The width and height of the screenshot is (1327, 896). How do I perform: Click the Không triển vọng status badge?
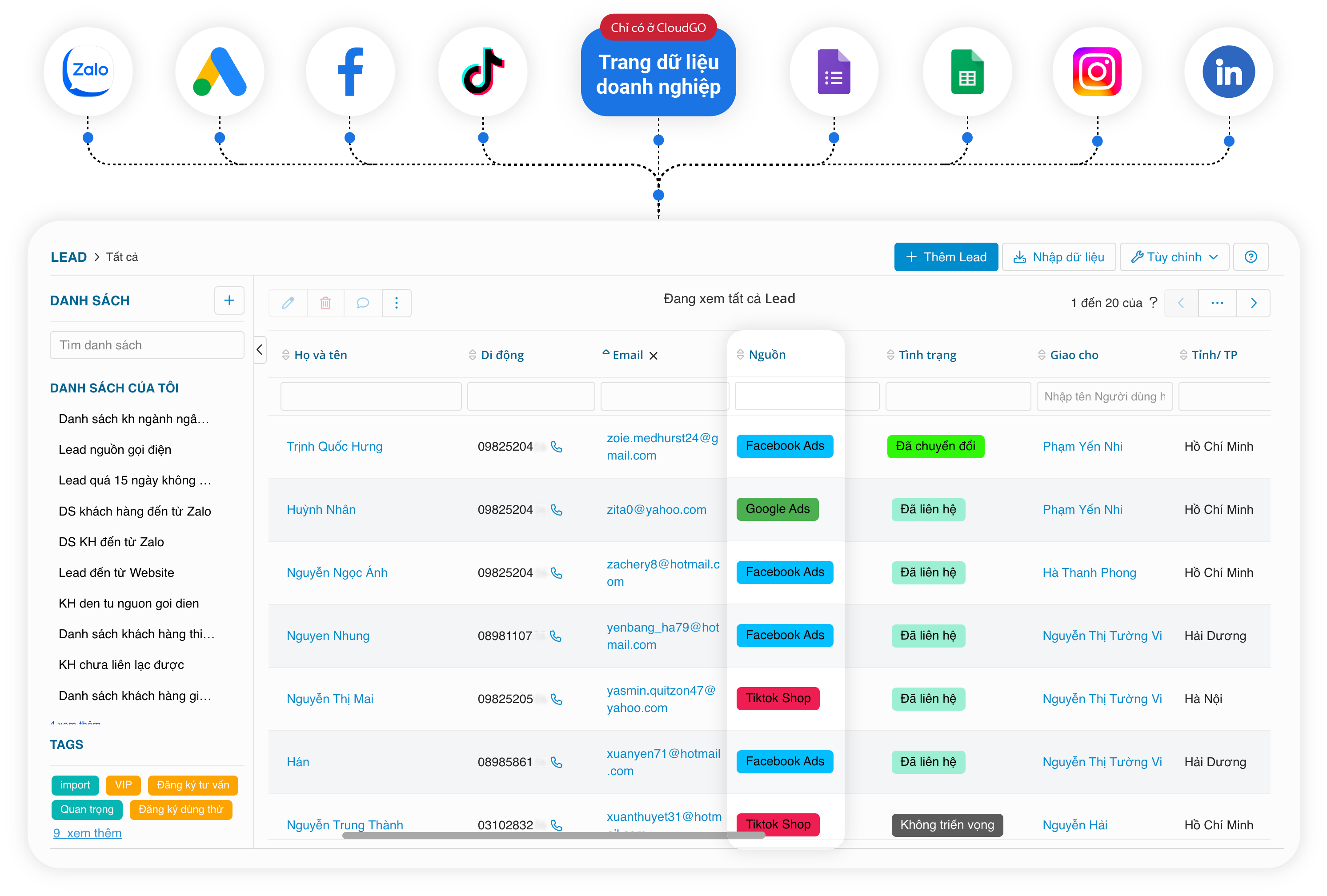947,824
